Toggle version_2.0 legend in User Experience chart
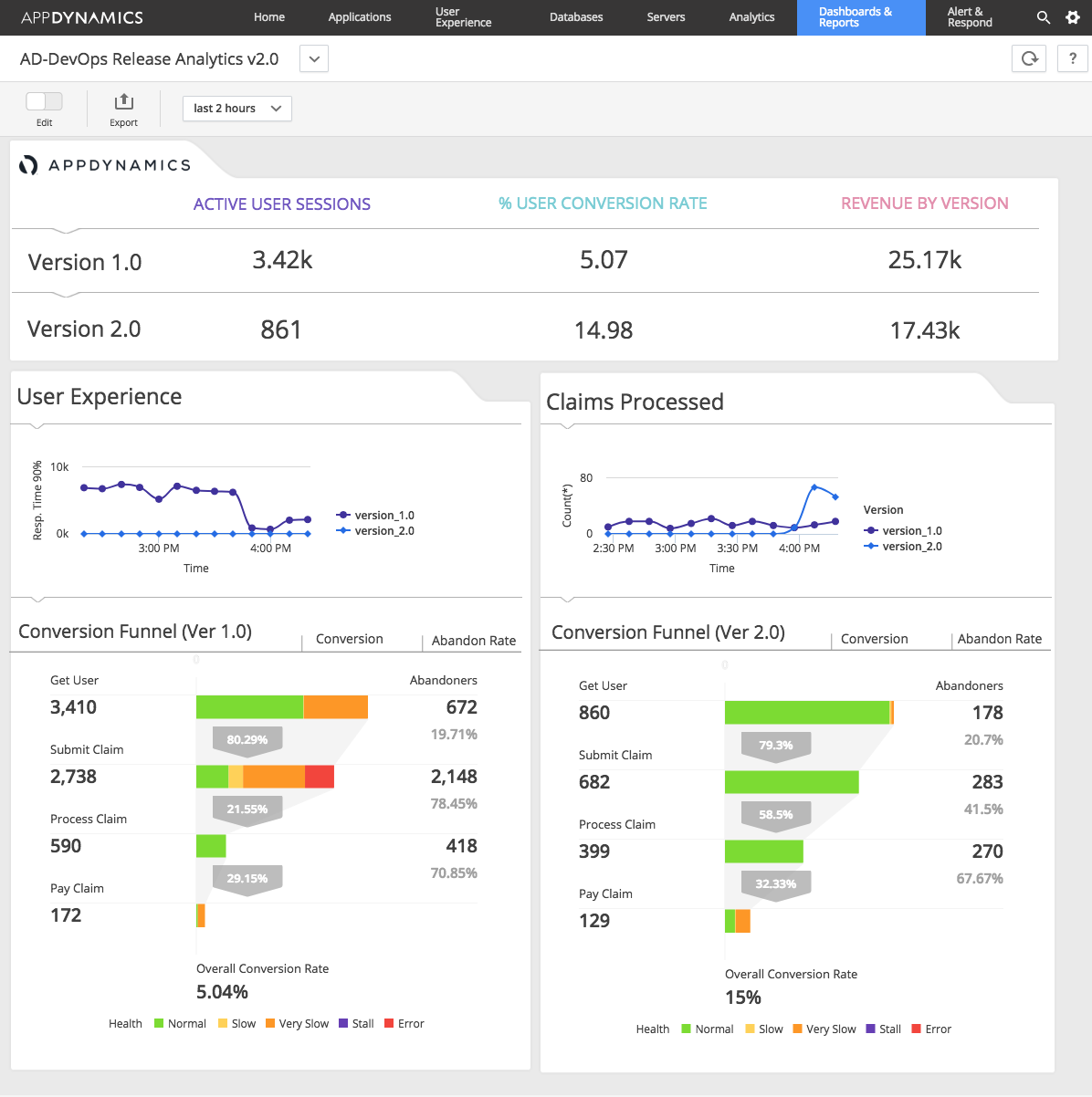 (x=375, y=531)
